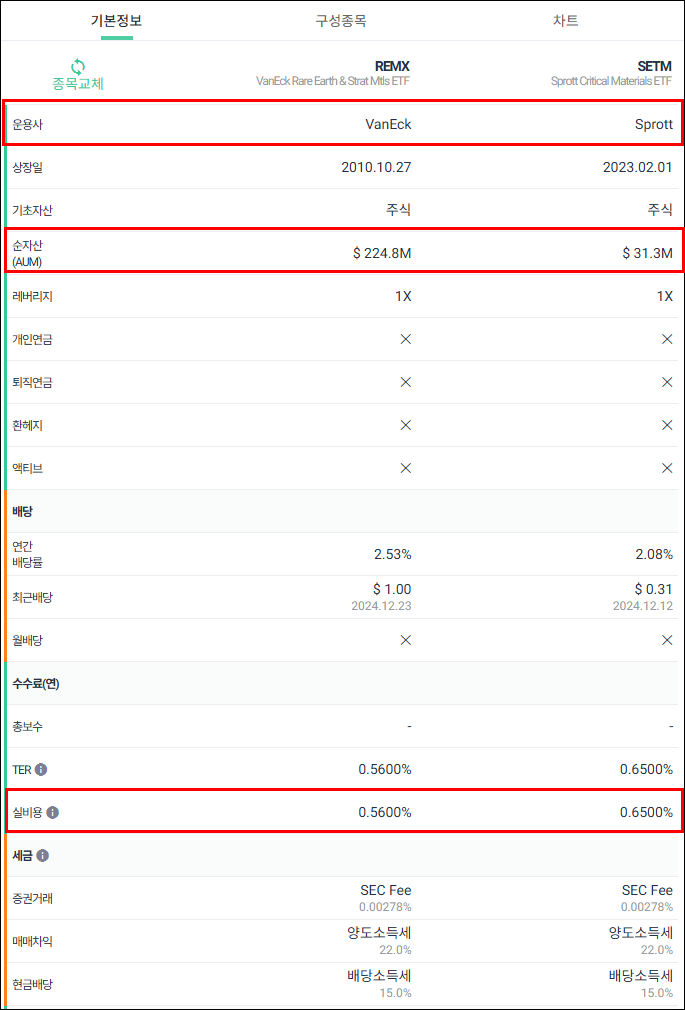Switch to the 기본정보 tab
Screen dimensions: 685x1010
click(116, 20)
